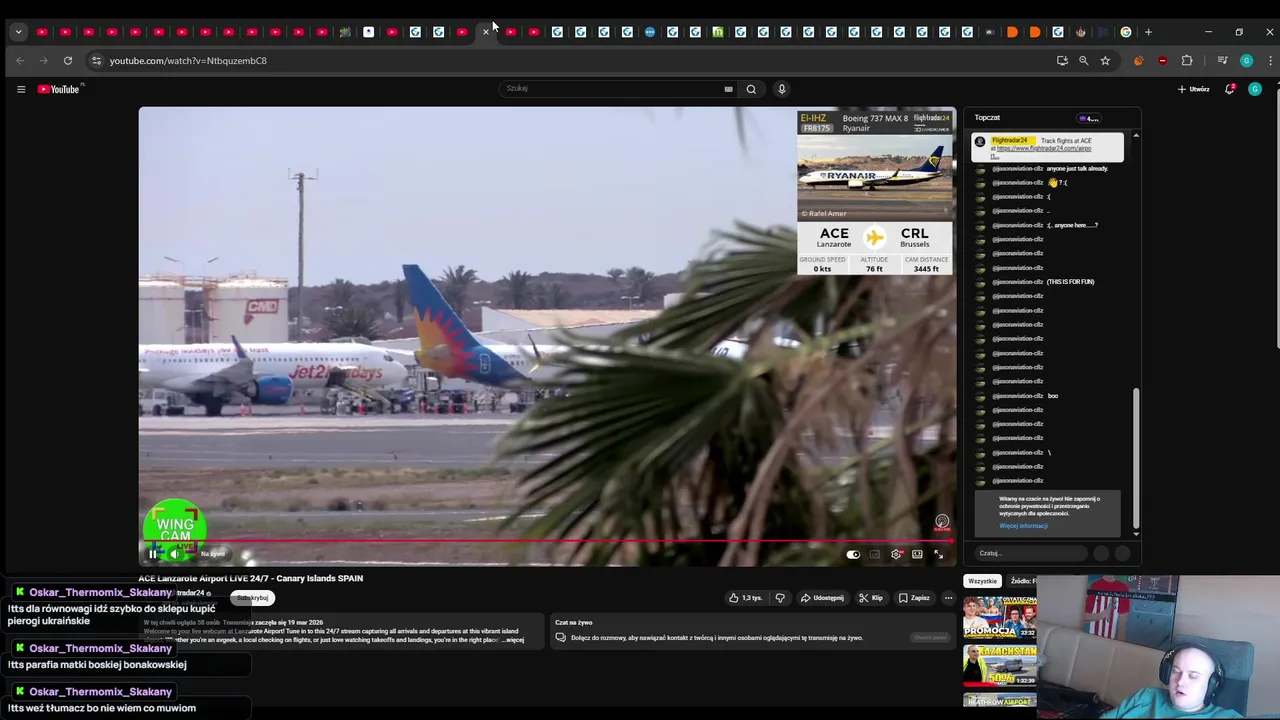This screenshot has height=720, width=1280.
Task: Share the video with Udostępnij
Action: (x=822, y=598)
